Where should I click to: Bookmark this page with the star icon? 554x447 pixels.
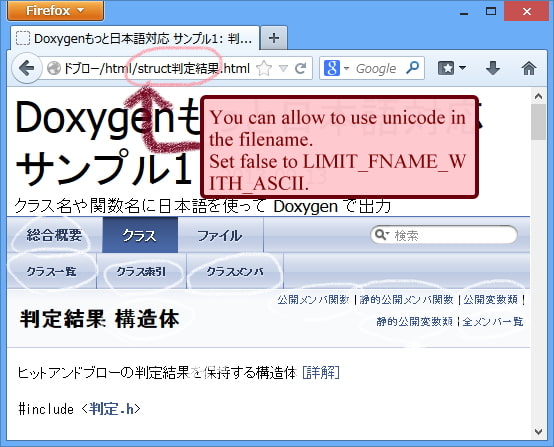click(x=264, y=68)
